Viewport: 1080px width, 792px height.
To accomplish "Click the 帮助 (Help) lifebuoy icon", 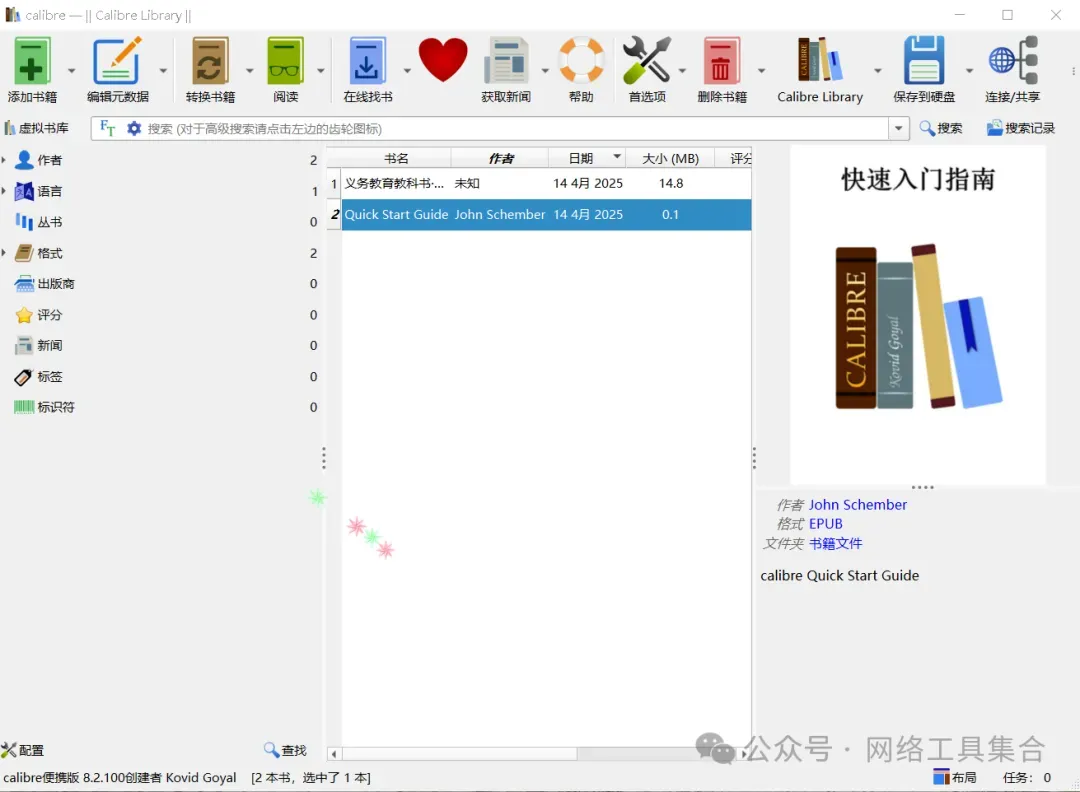I will click(x=581, y=62).
